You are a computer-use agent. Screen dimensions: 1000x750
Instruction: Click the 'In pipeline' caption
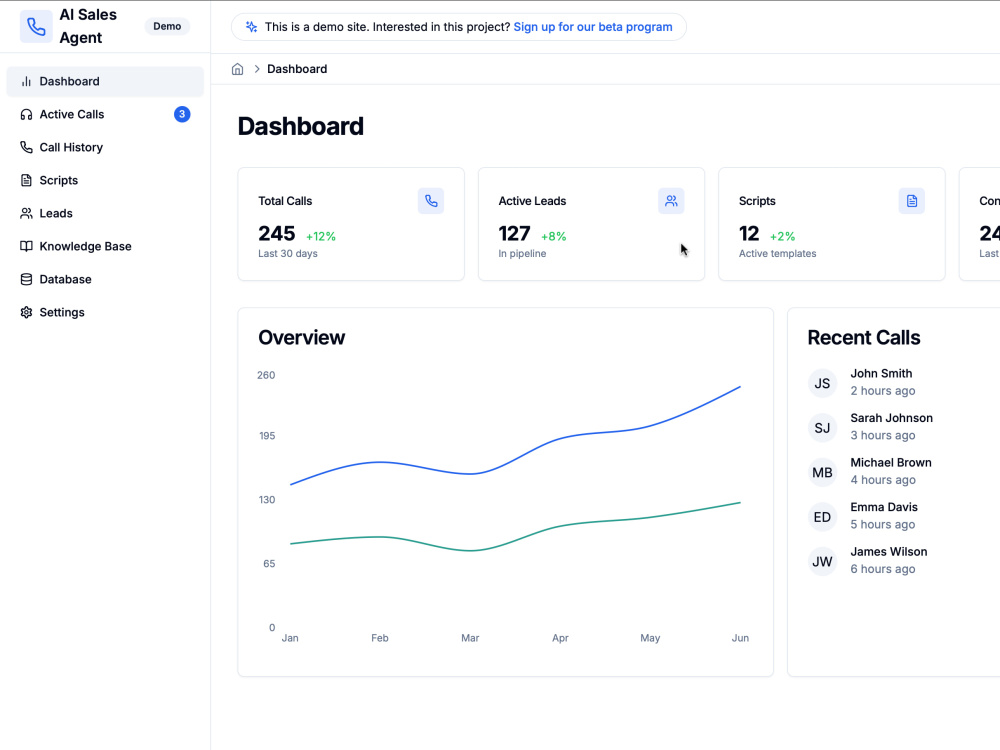coord(522,253)
